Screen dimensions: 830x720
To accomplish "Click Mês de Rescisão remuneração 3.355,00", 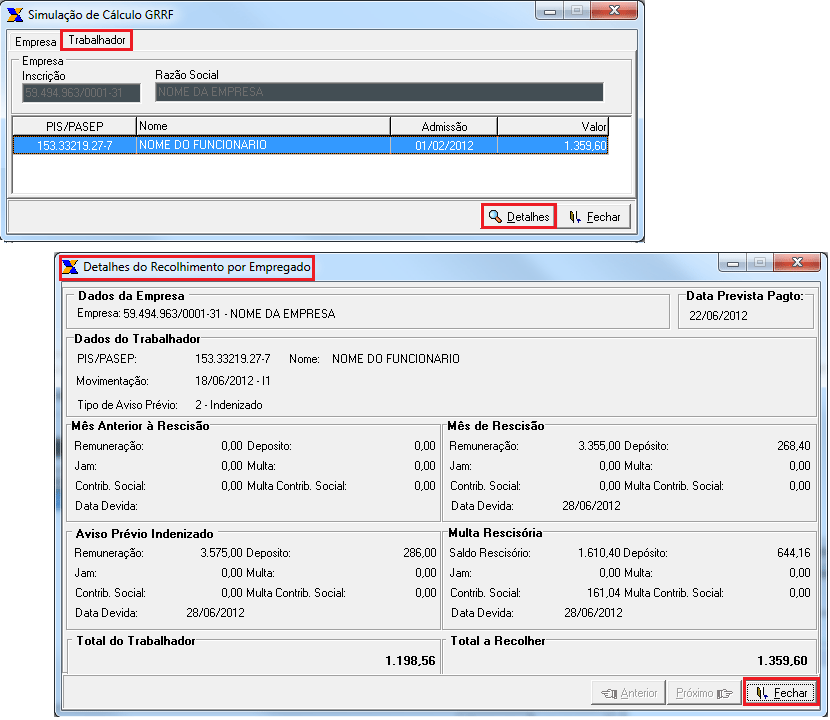I will [599, 446].
